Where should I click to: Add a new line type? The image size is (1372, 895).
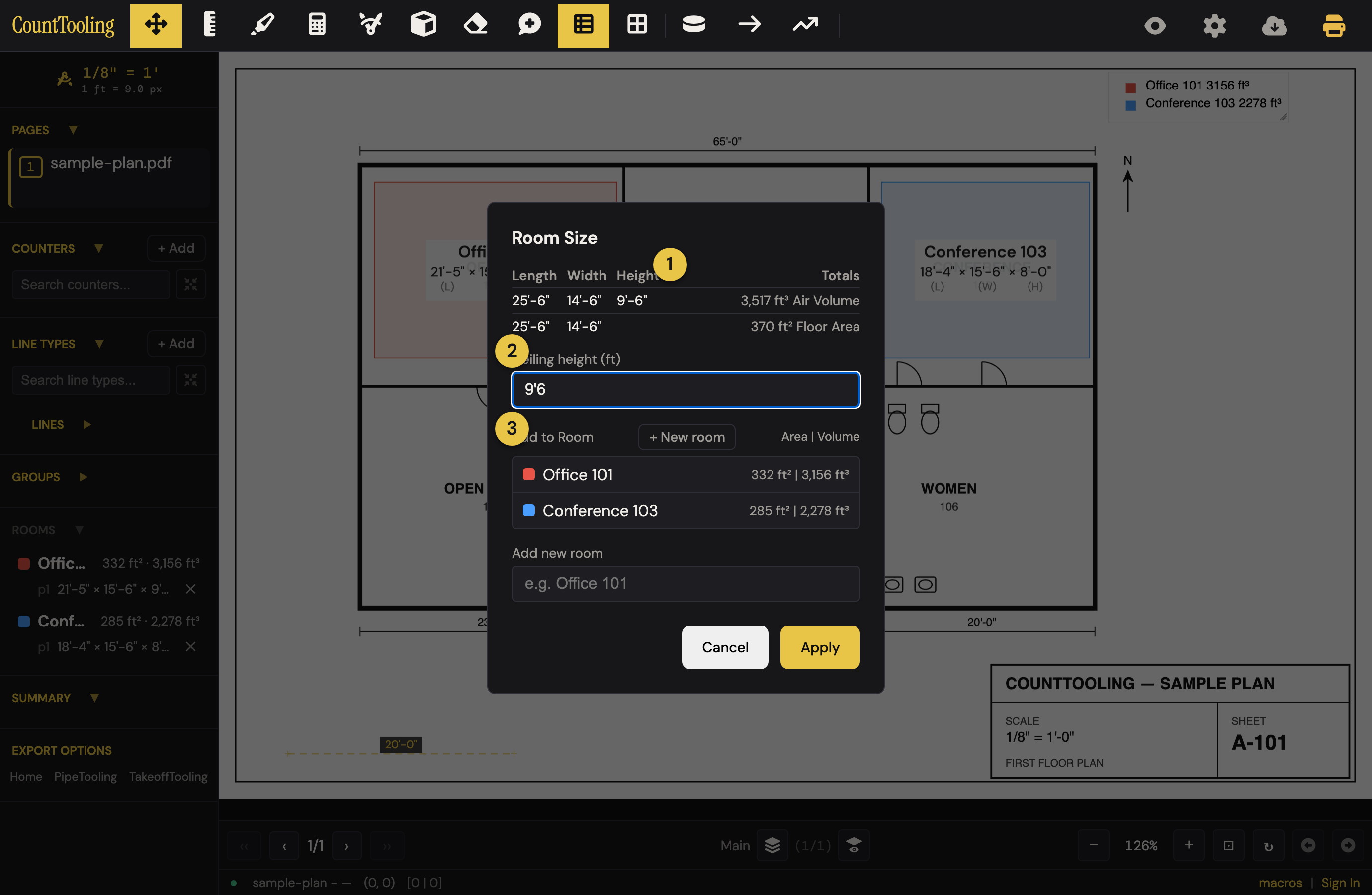click(176, 344)
